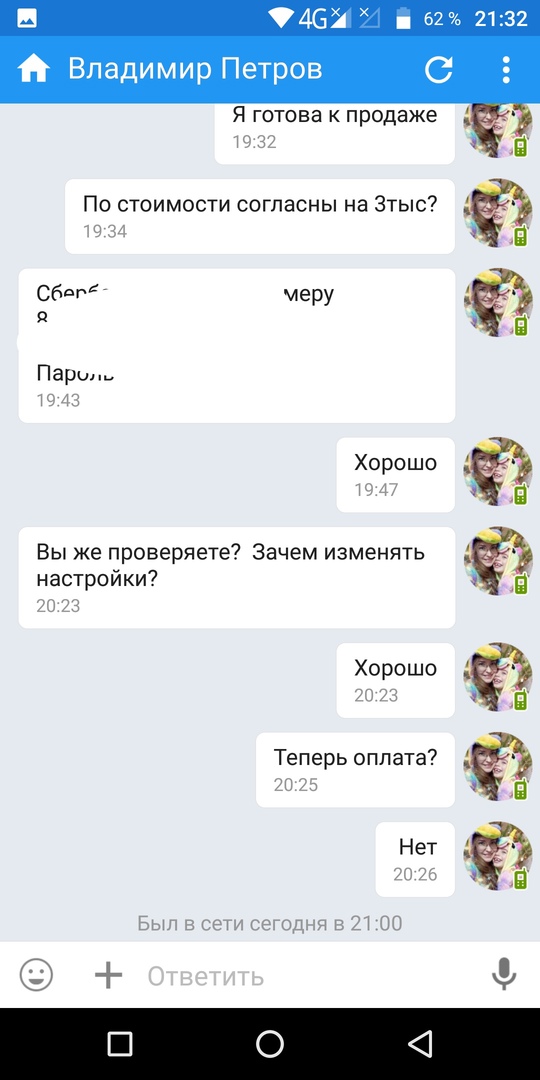The width and height of the screenshot is (540, 1080).
Task: Tap the partially hidden Сбербанк message at 19:43
Action: click(x=236, y=345)
